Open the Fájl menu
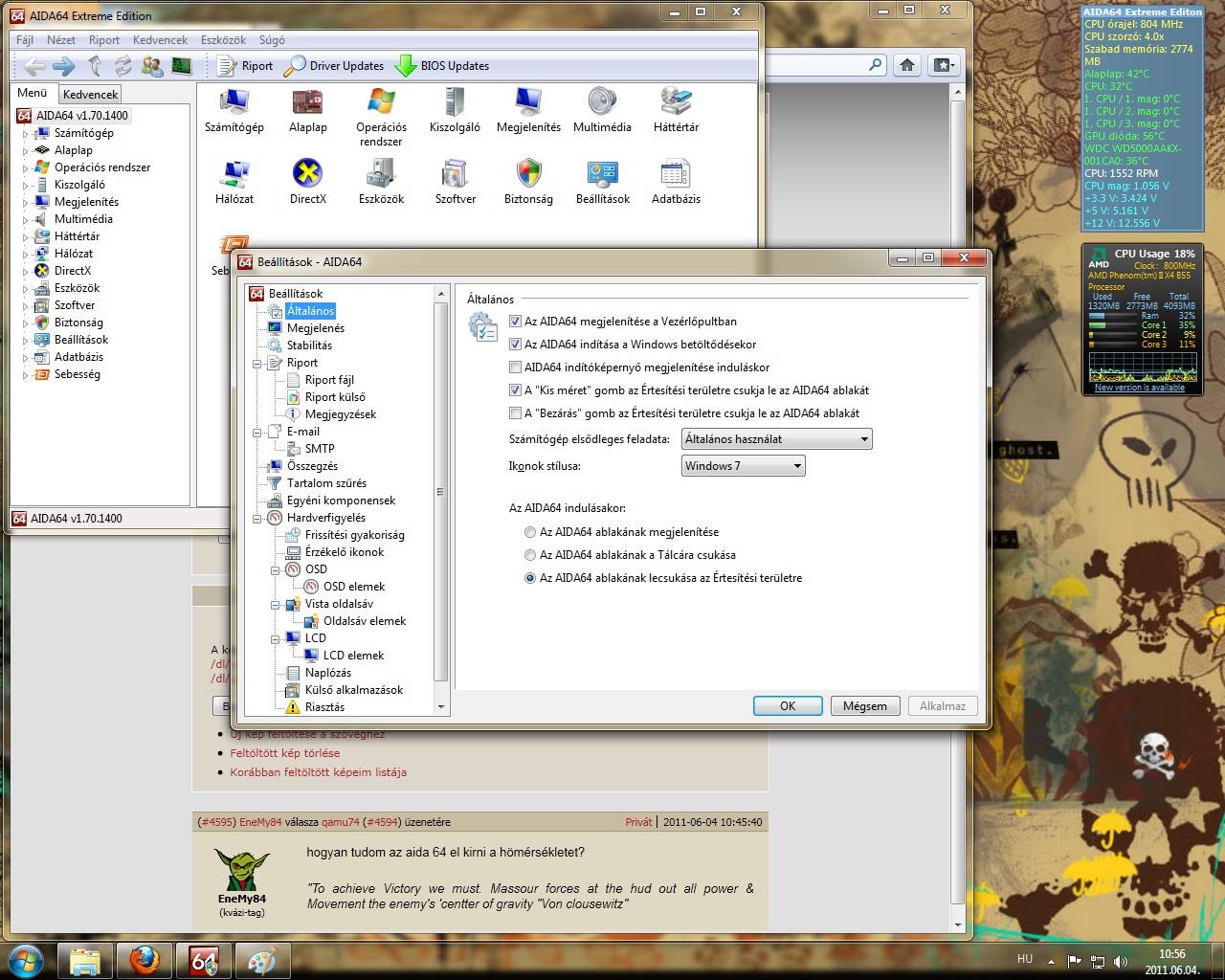 click(25, 40)
